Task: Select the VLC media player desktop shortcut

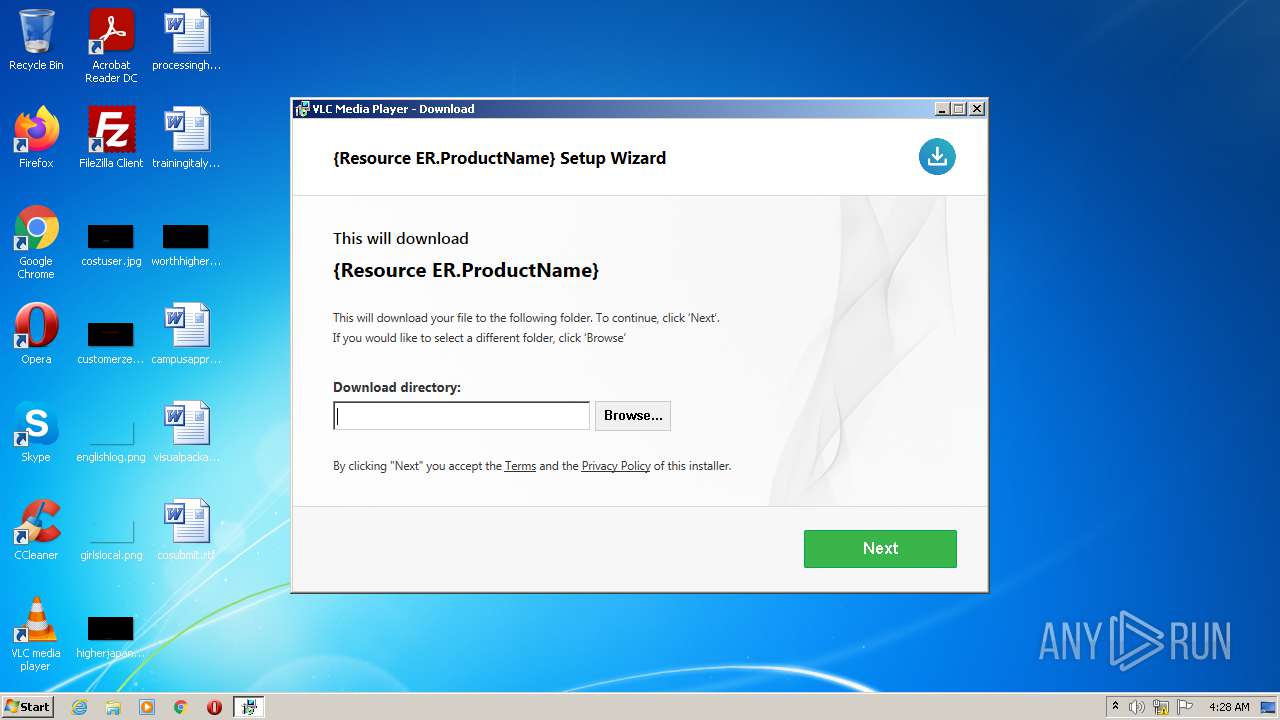Action: [x=36, y=634]
